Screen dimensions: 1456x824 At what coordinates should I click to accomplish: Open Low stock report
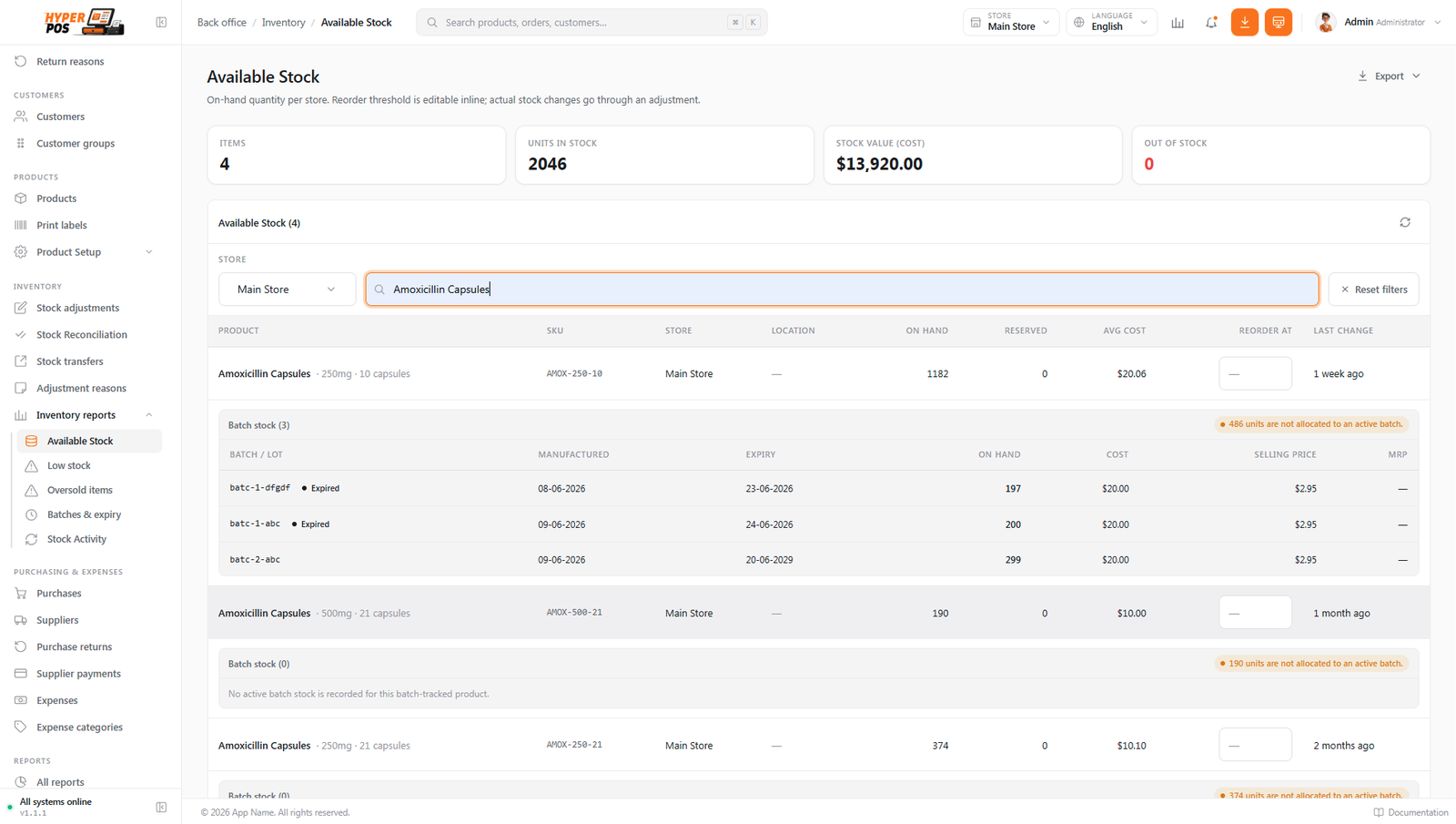point(69,465)
